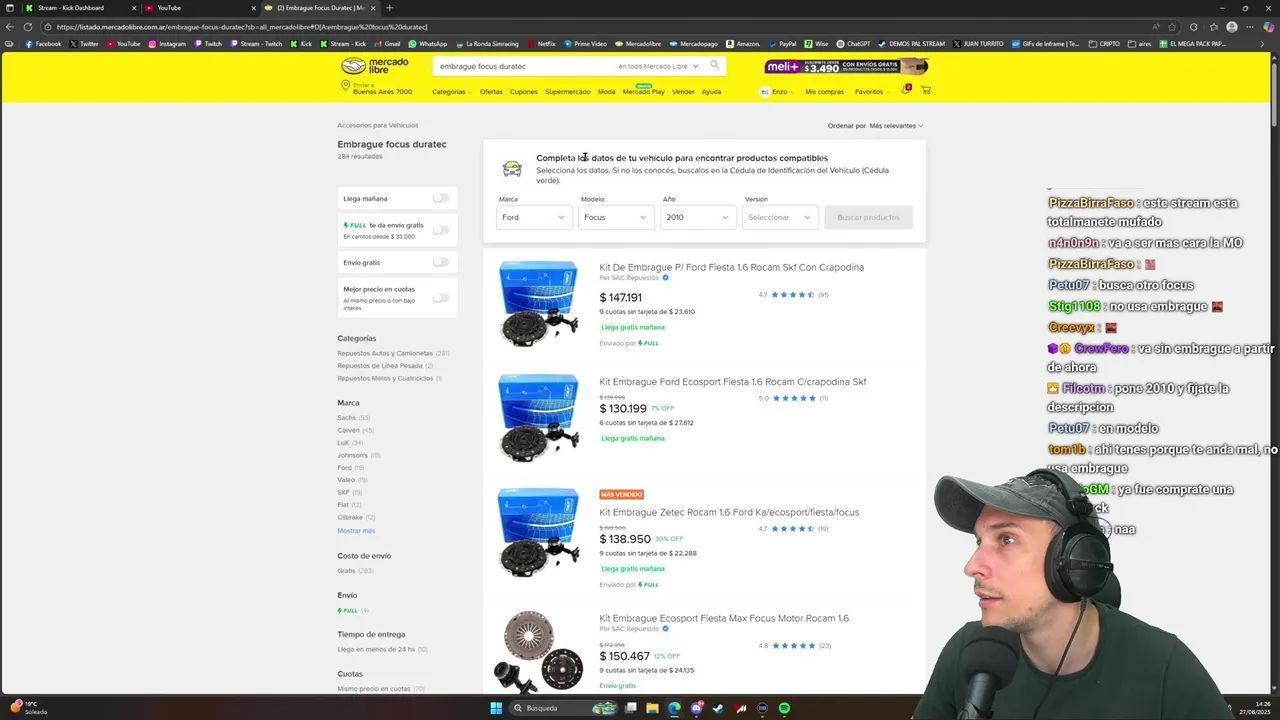Switch to the YouTube tab
The height and width of the screenshot is (720, 1280).
(x=200, y=8)
